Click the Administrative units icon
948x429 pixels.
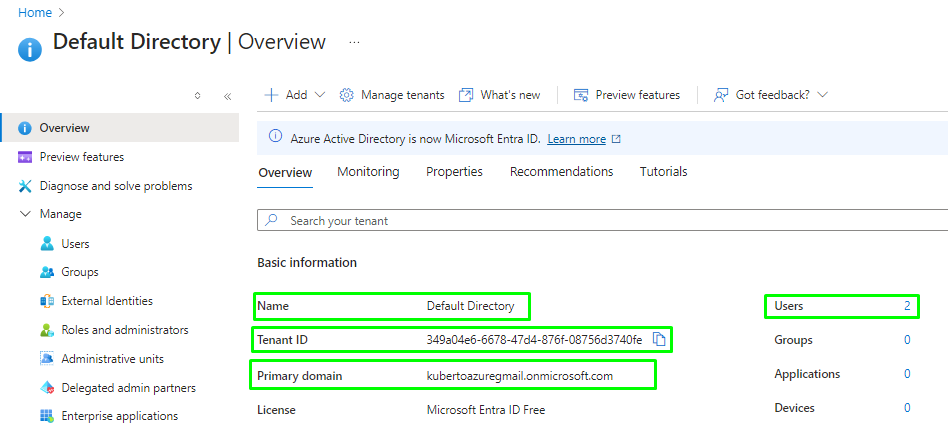pyautogui.click(x=47, y=359)
